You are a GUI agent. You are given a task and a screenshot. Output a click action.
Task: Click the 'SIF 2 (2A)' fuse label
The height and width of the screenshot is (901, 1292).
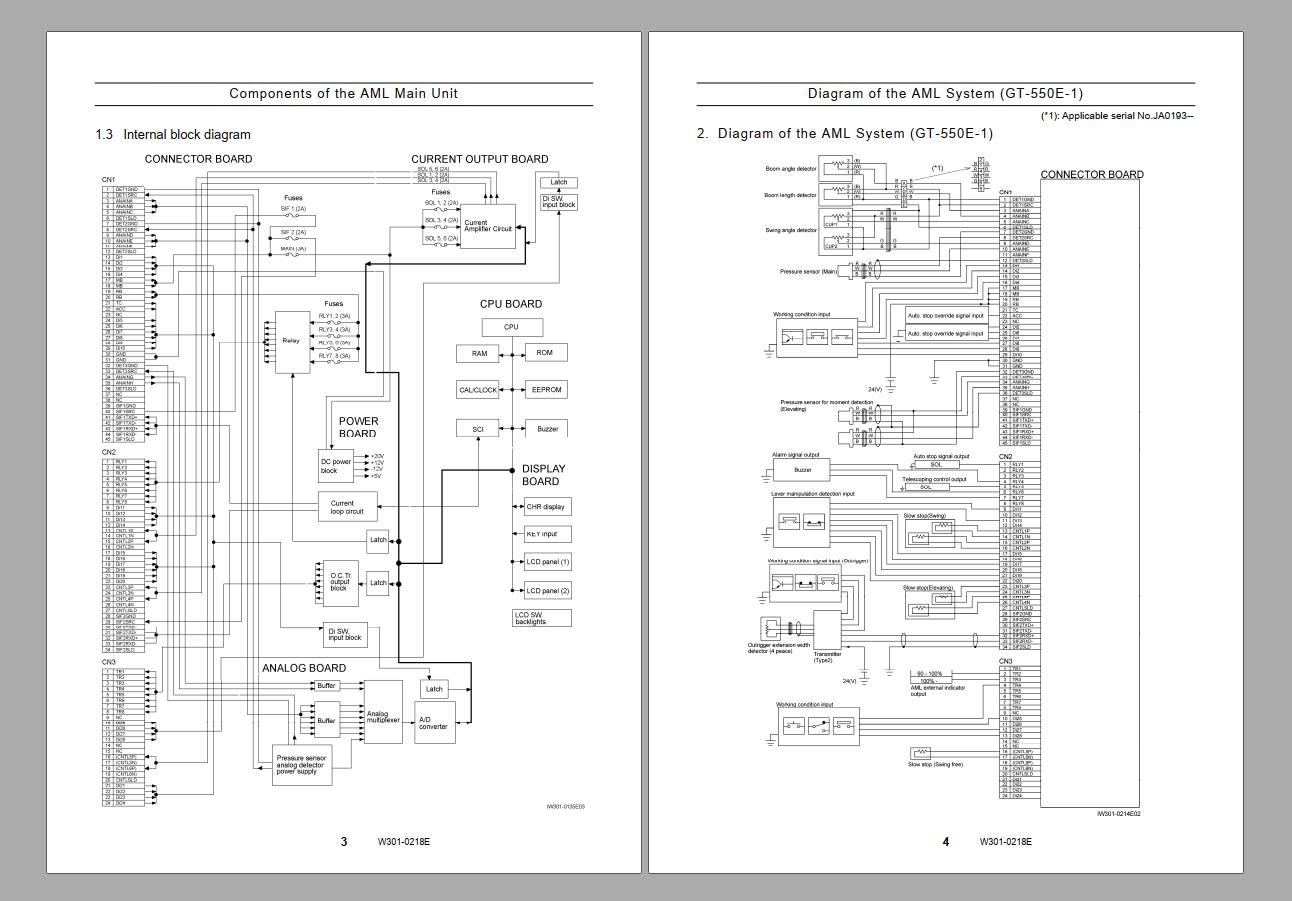point(293,232)
